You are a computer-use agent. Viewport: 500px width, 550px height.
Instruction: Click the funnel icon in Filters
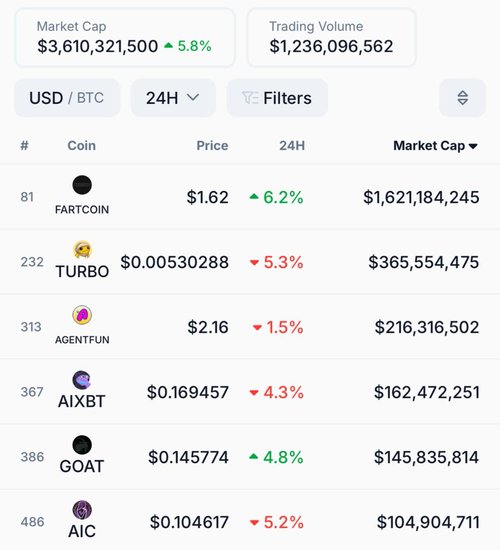tap(250, 98)
